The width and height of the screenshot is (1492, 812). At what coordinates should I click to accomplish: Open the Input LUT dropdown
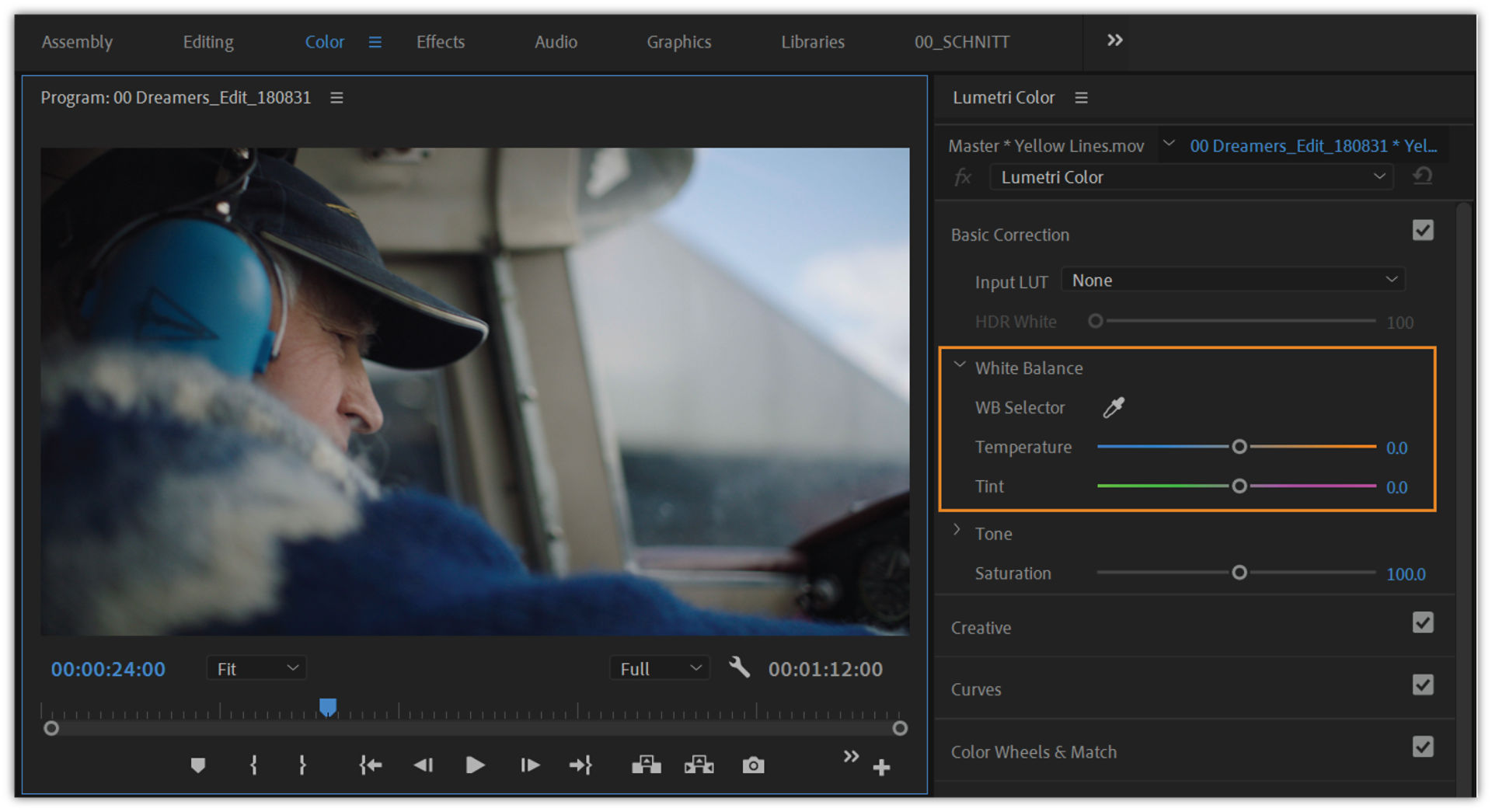pos(1233,281)
